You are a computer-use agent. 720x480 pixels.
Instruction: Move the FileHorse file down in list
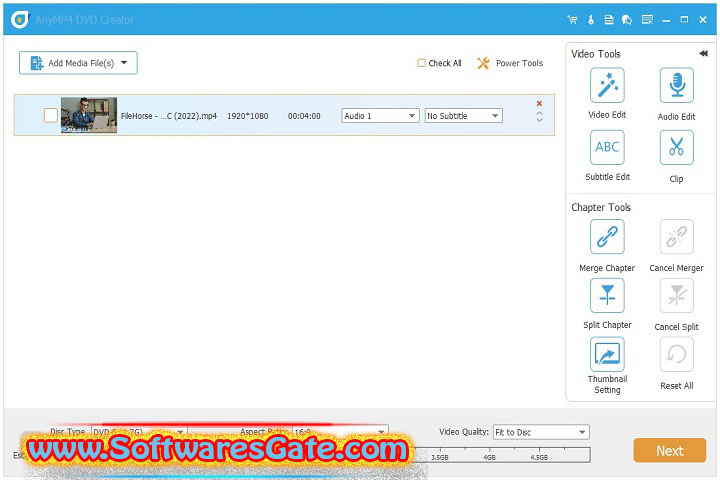point(539,119)
